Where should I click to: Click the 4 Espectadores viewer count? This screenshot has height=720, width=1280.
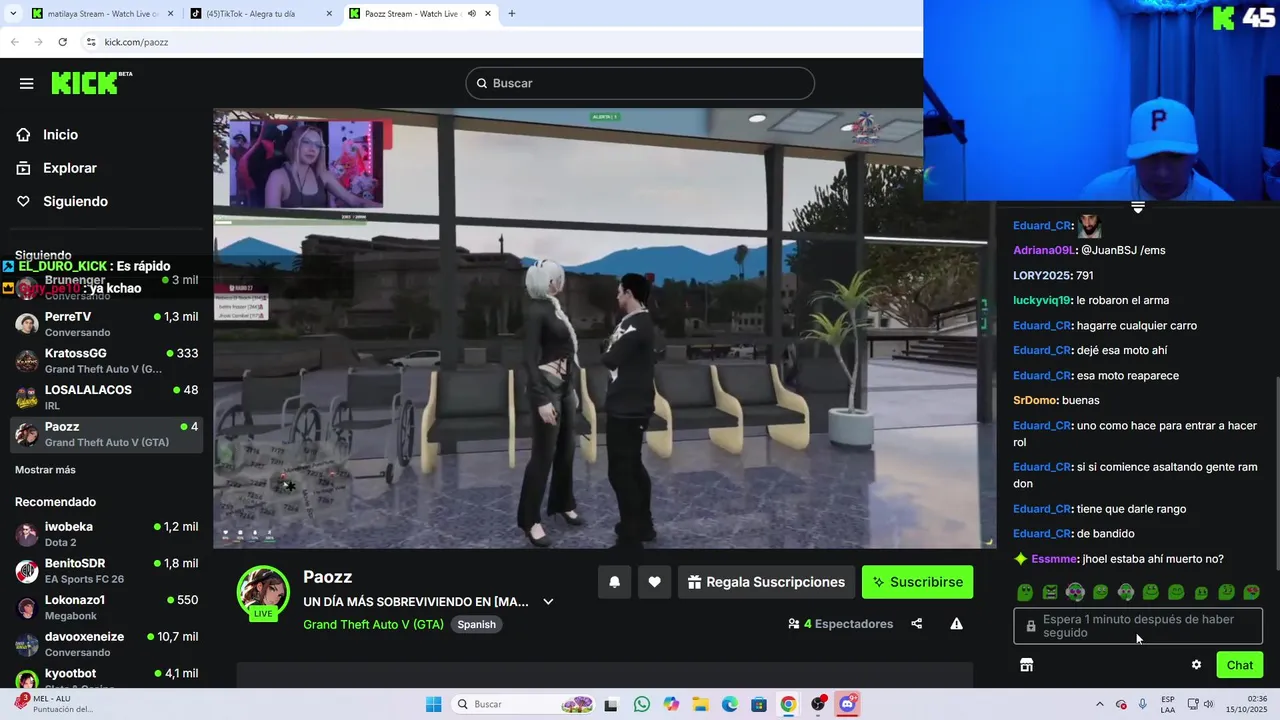[x=840, y=624]
